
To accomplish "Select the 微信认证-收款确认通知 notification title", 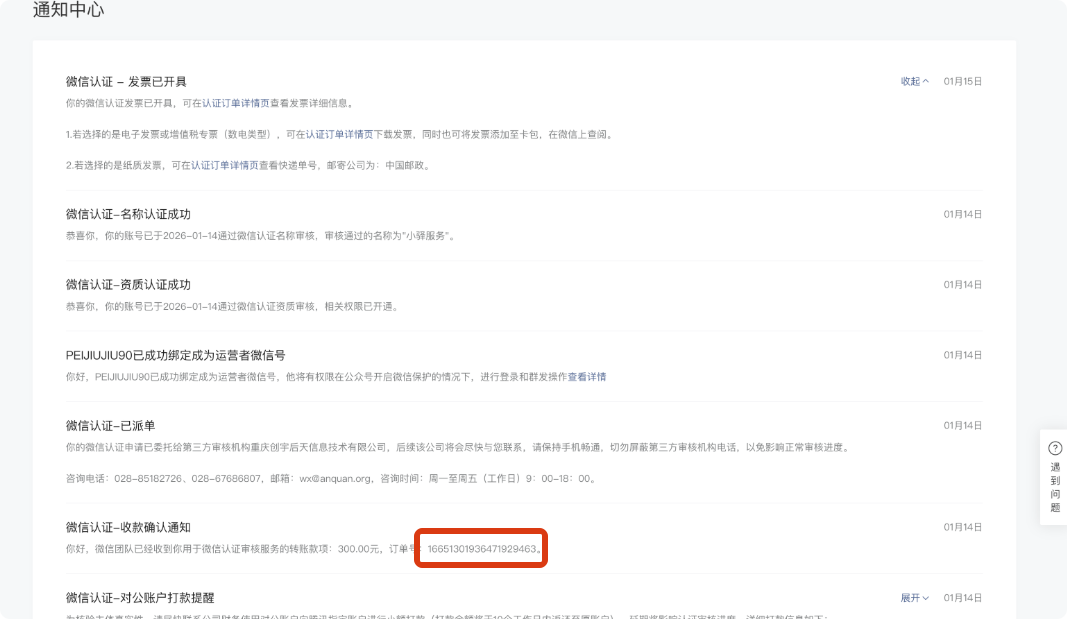I will point(128,527).
